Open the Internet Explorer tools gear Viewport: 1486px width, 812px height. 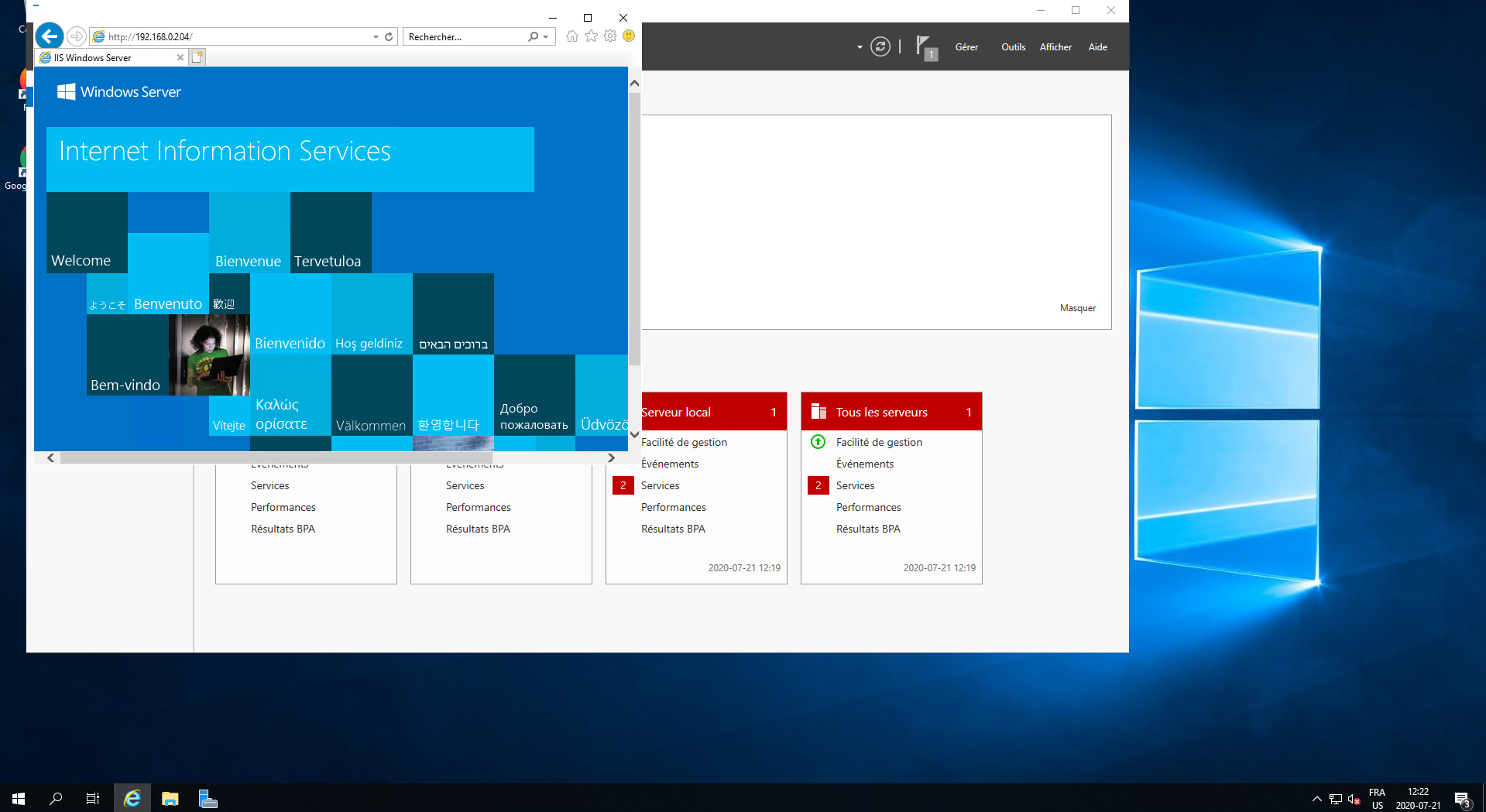click(x=610, y=36)
